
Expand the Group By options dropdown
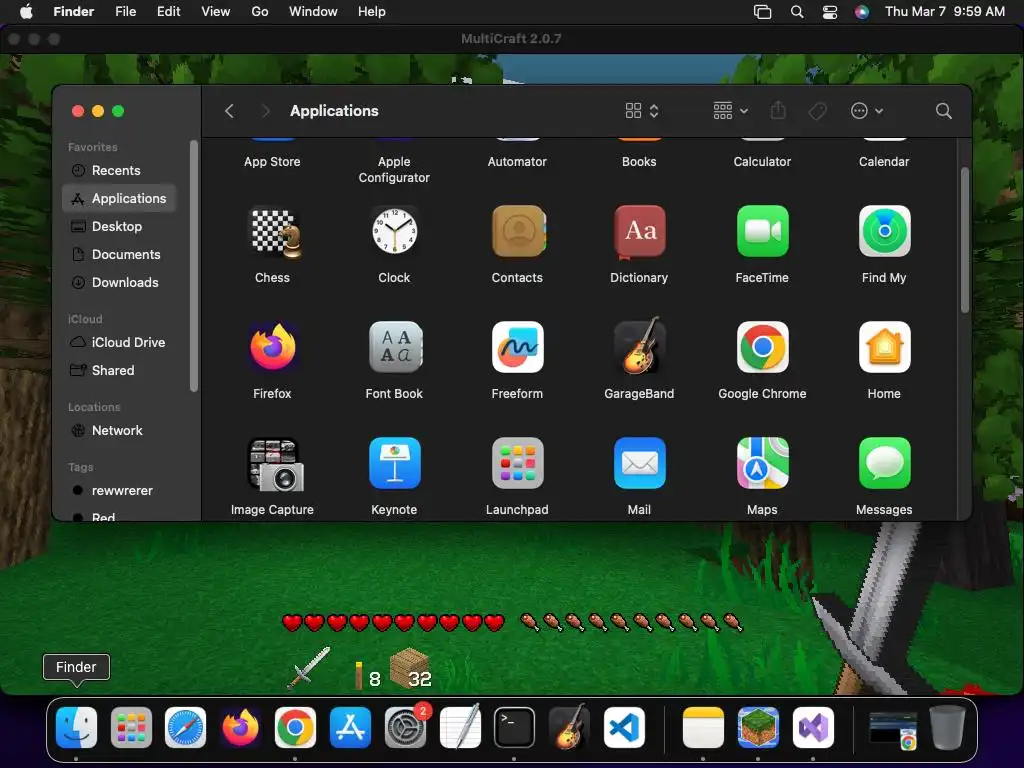coord(730,111)
